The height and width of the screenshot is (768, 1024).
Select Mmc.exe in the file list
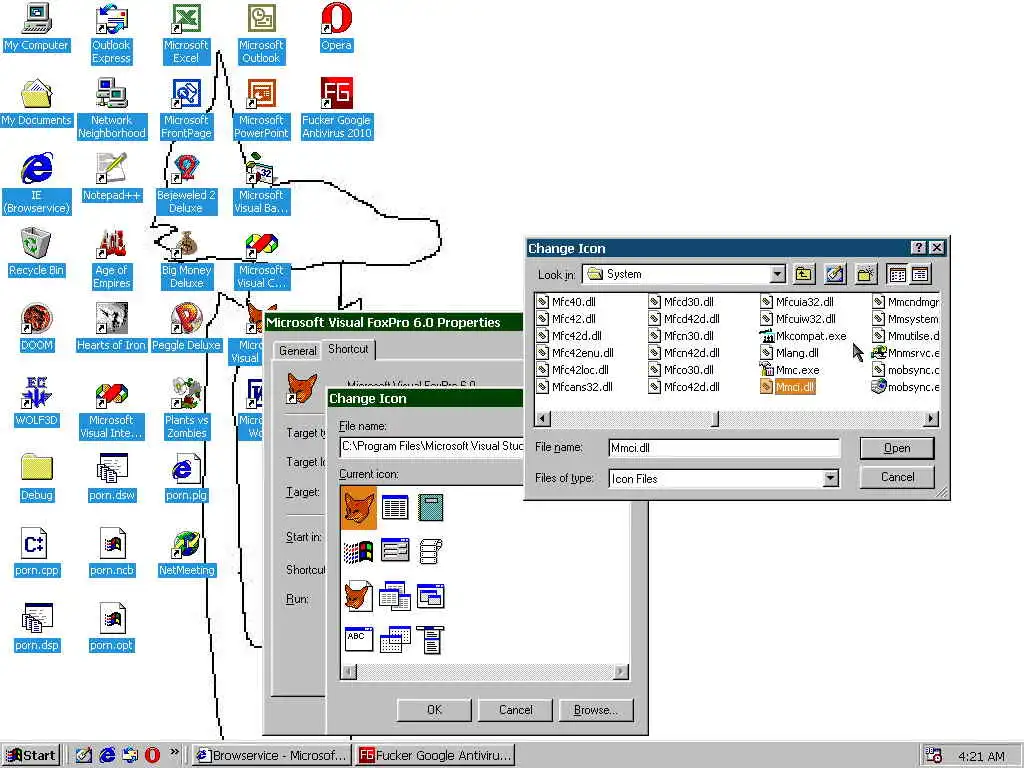(790, 370)
